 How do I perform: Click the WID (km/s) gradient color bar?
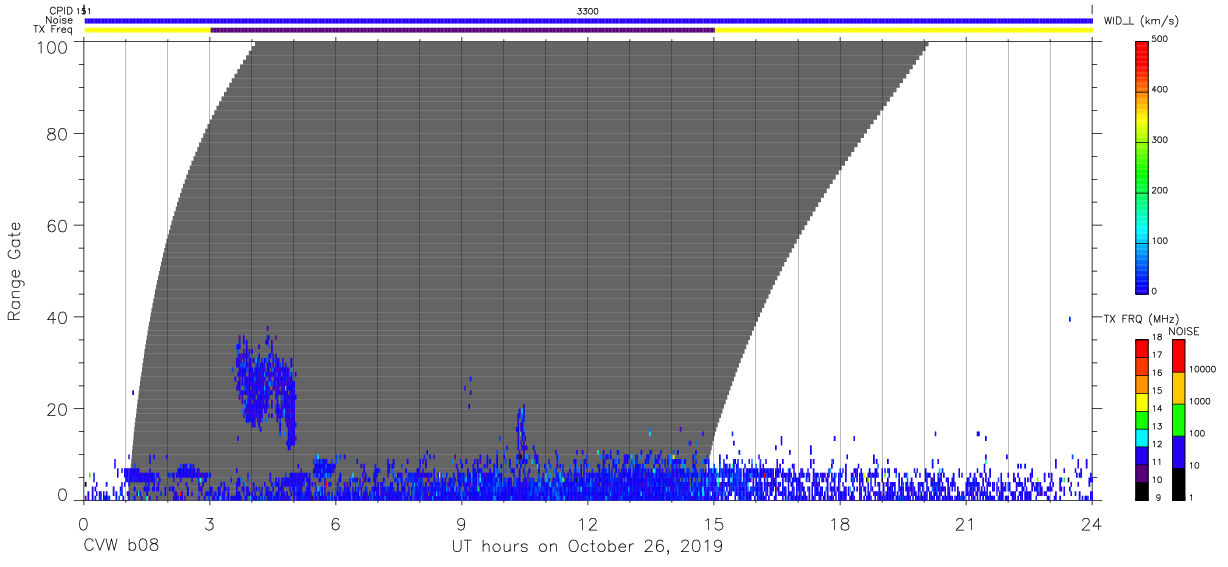click(x=1141, y=167)
